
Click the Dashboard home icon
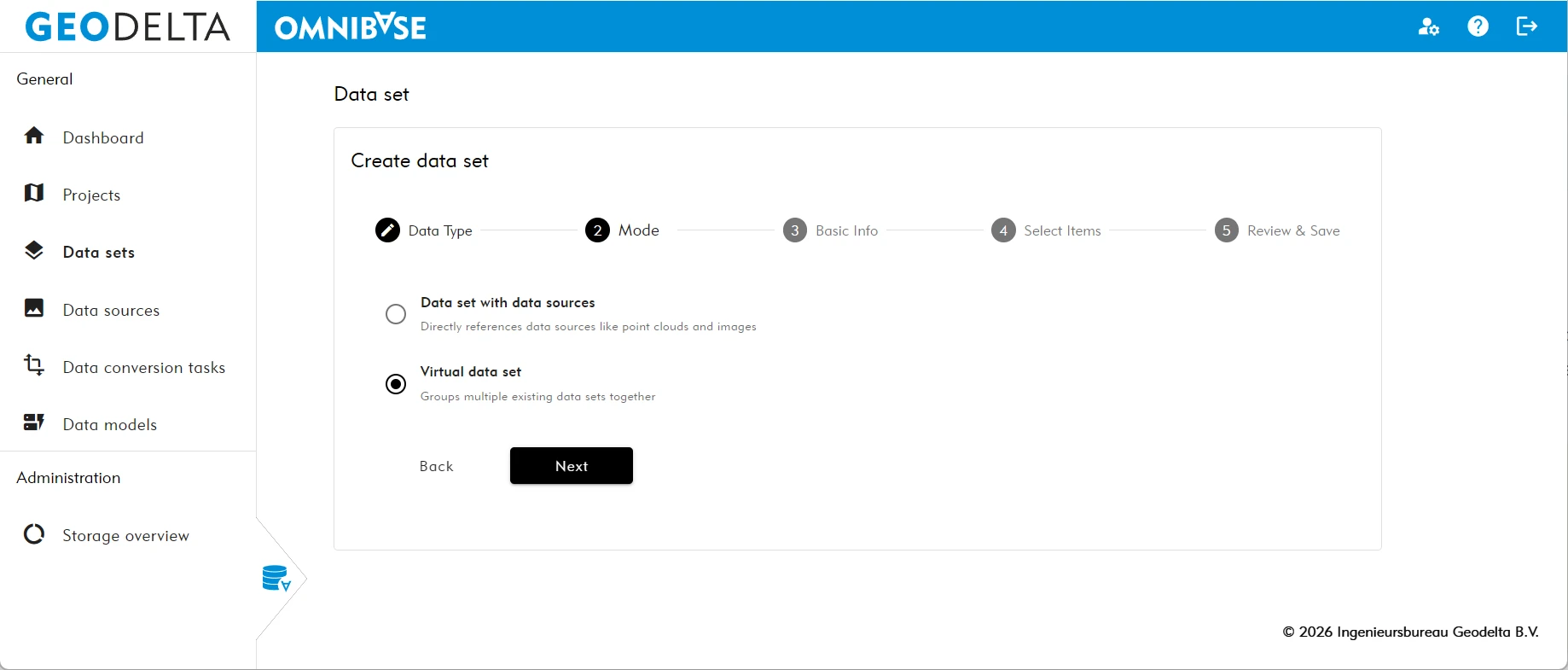pyautogui.click(x=34, y=136)
